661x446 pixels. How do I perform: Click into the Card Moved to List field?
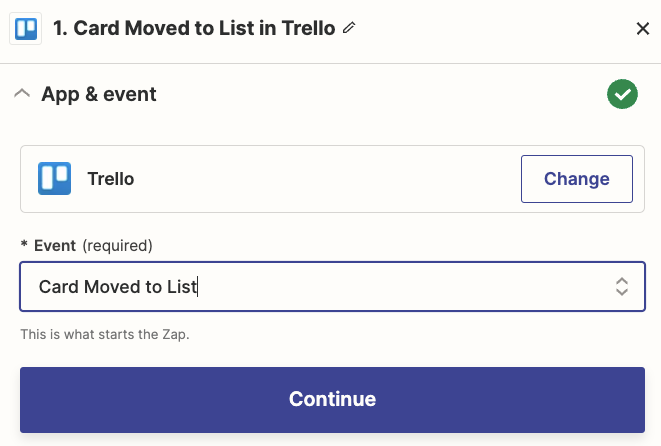[x=300, y=287]
